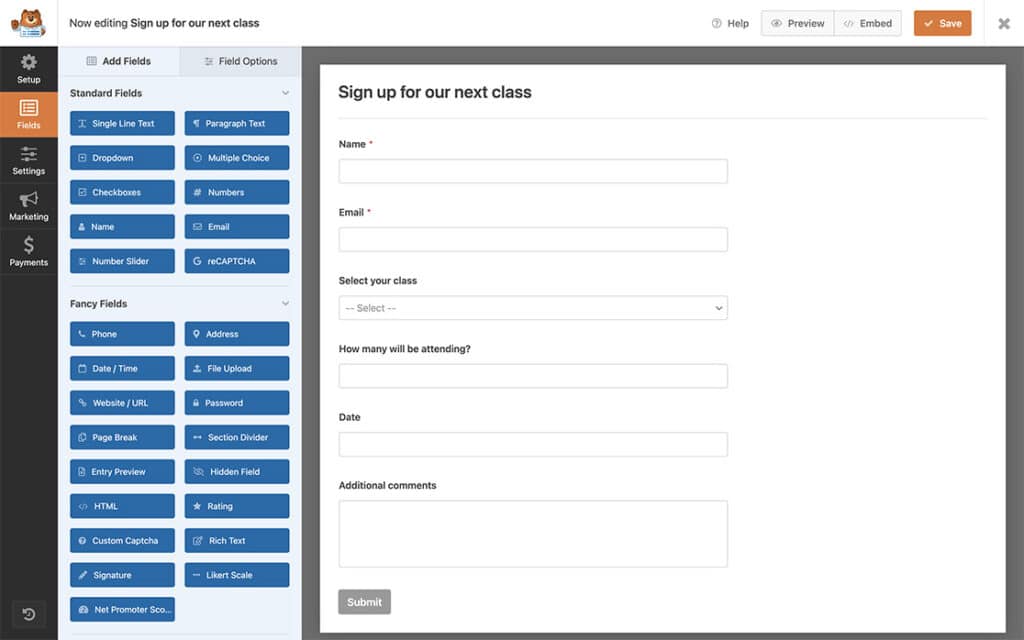Image resolution: width=1024 pixels, height=640 pixels.
Task: Add a Date / Time field
Action: 122,368
